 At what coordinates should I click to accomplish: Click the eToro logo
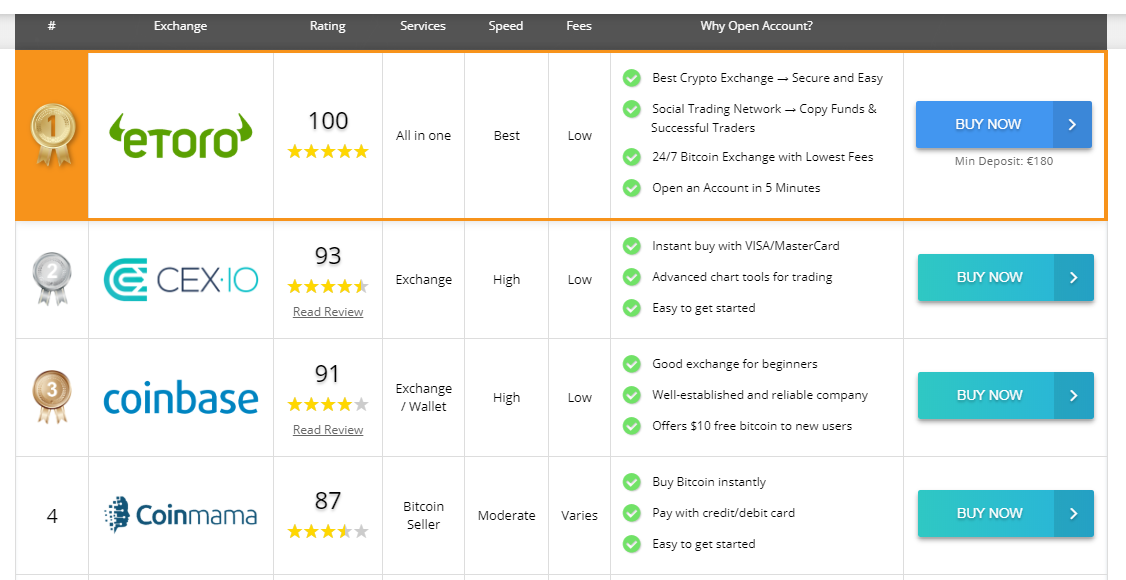[x=180, y=136]
